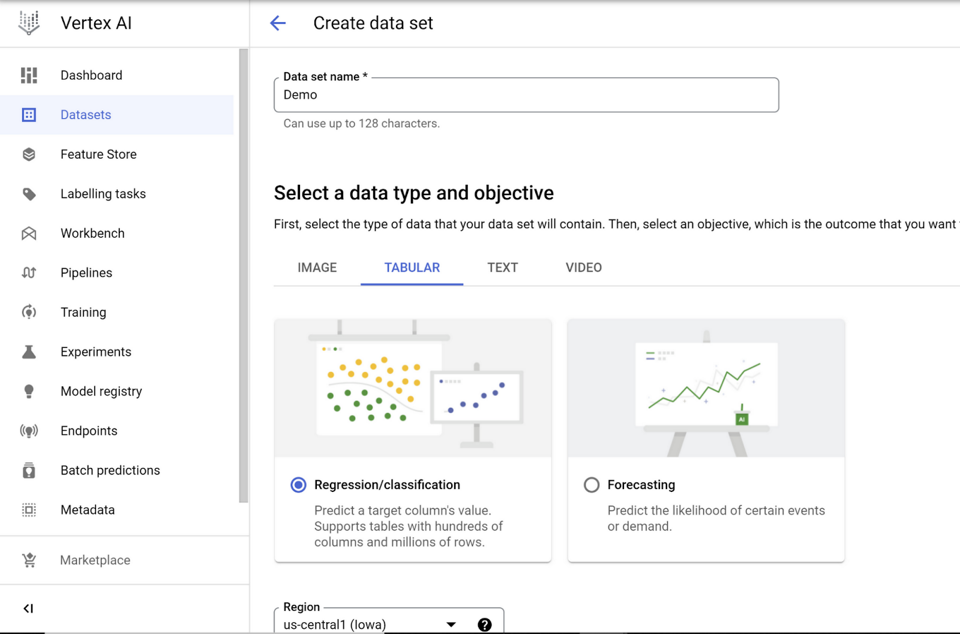The width and height of the screenshot is (960, 634).
Task: Switch to the TEXT tab
Action: 502,268
